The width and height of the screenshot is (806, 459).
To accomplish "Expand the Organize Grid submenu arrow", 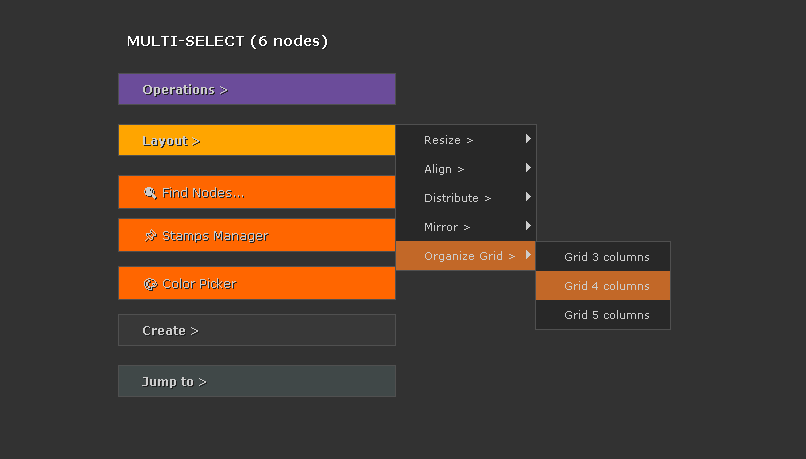I will (528, 254).
